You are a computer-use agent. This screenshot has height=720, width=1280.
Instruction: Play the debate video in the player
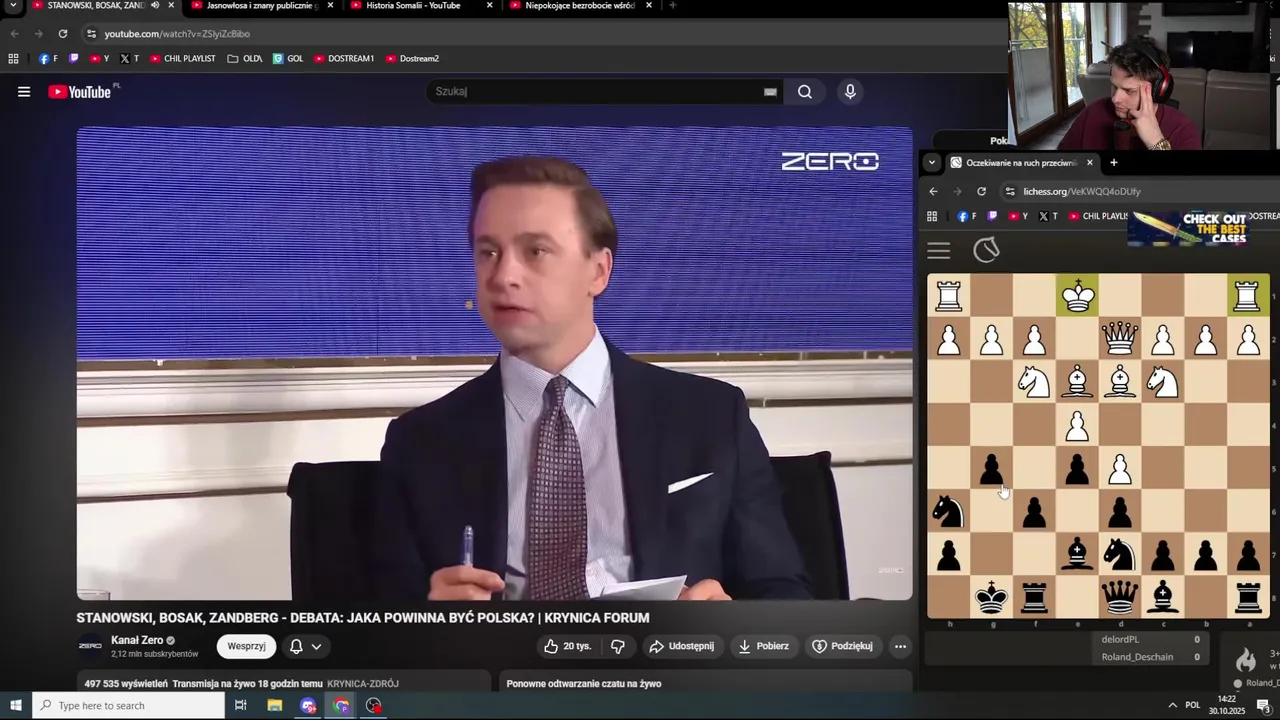pos(495,363)
